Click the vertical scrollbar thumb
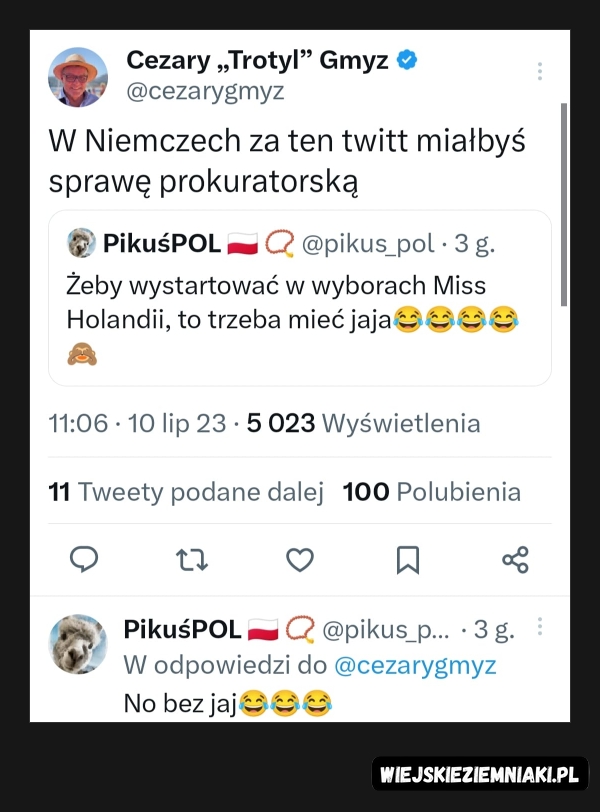Screen dimensions: 600x812 (564, 205)
